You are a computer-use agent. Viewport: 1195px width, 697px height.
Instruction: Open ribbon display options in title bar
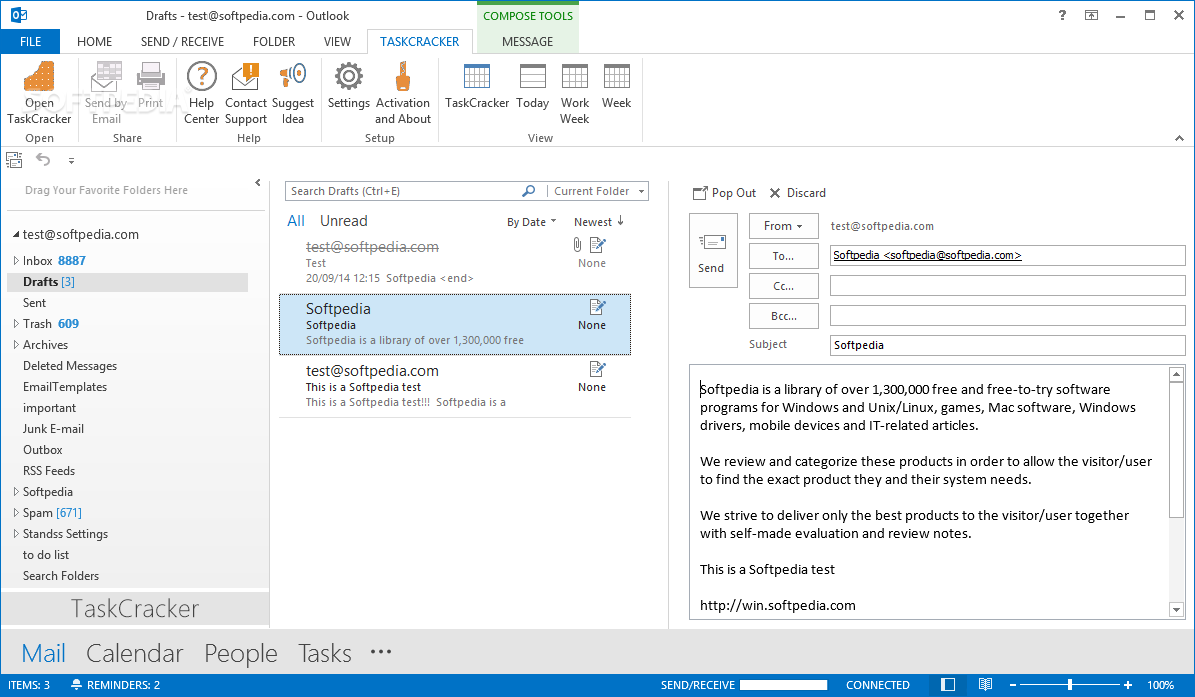click(x=1091, y=15)
